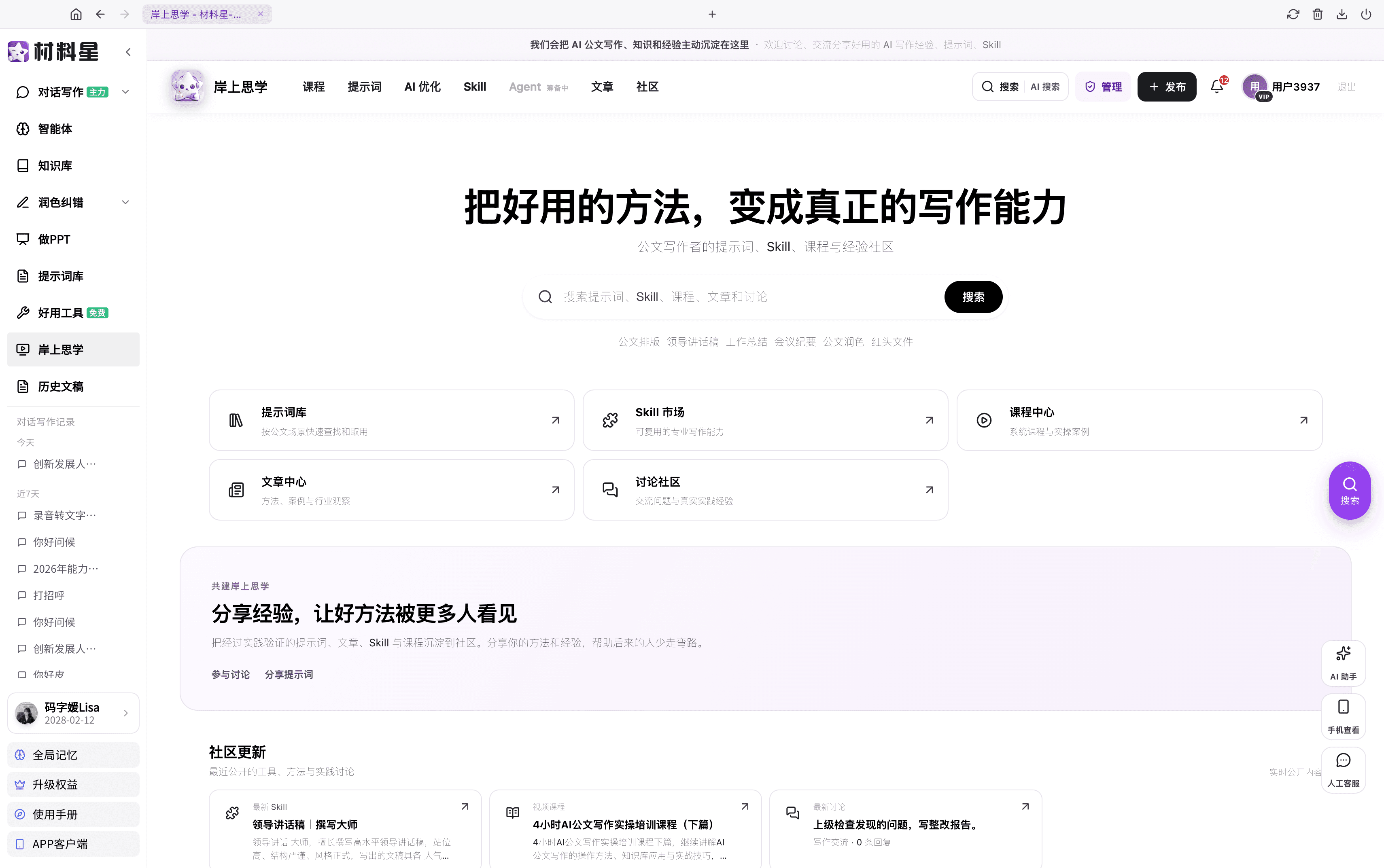Click the refresh icon in the top right

1293,14
